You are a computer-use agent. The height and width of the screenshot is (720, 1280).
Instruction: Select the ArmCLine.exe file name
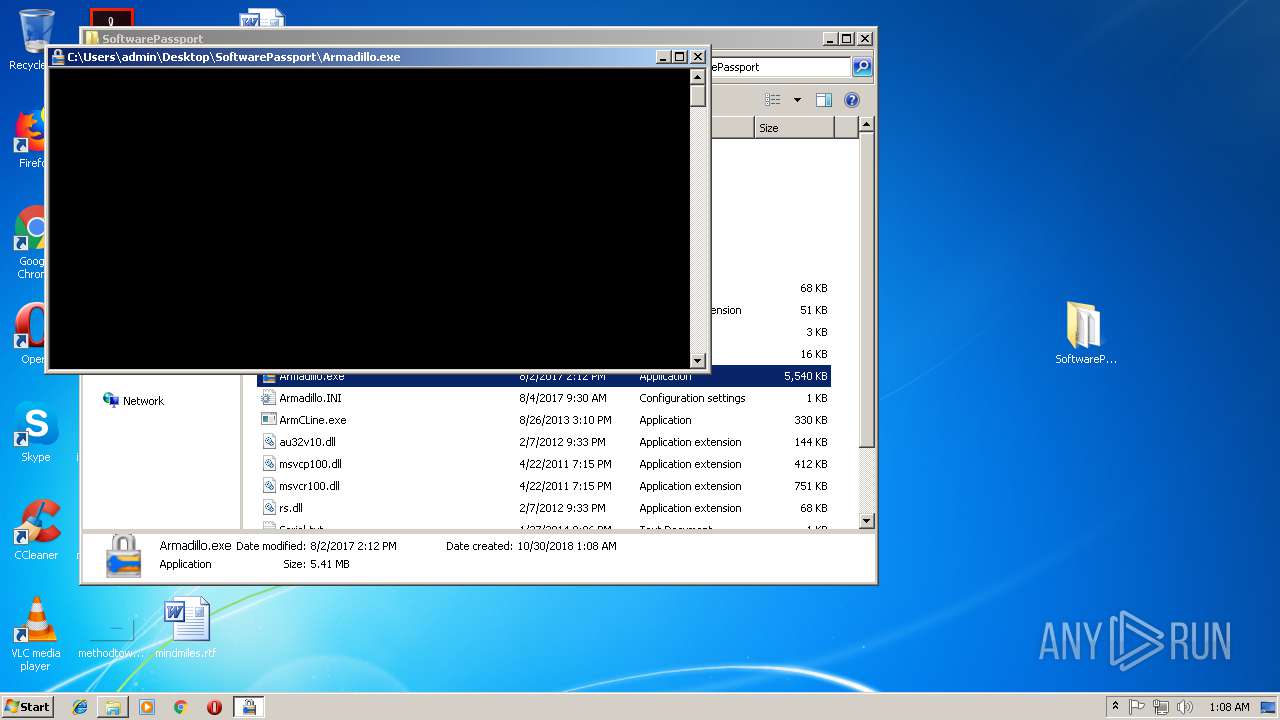coord(313,420)
